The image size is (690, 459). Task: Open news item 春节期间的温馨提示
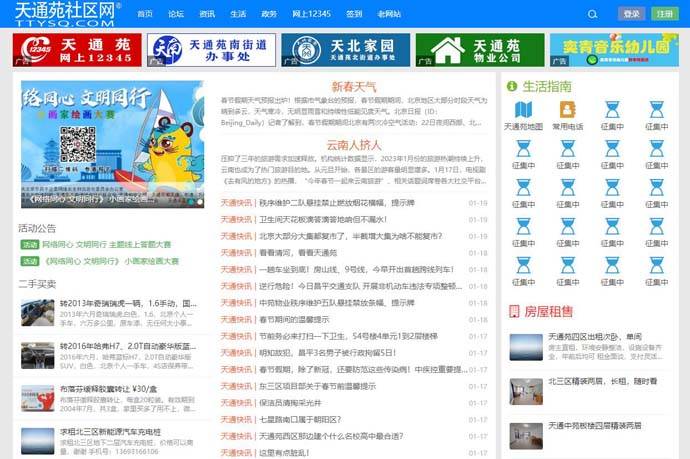[x=294, y=319]
